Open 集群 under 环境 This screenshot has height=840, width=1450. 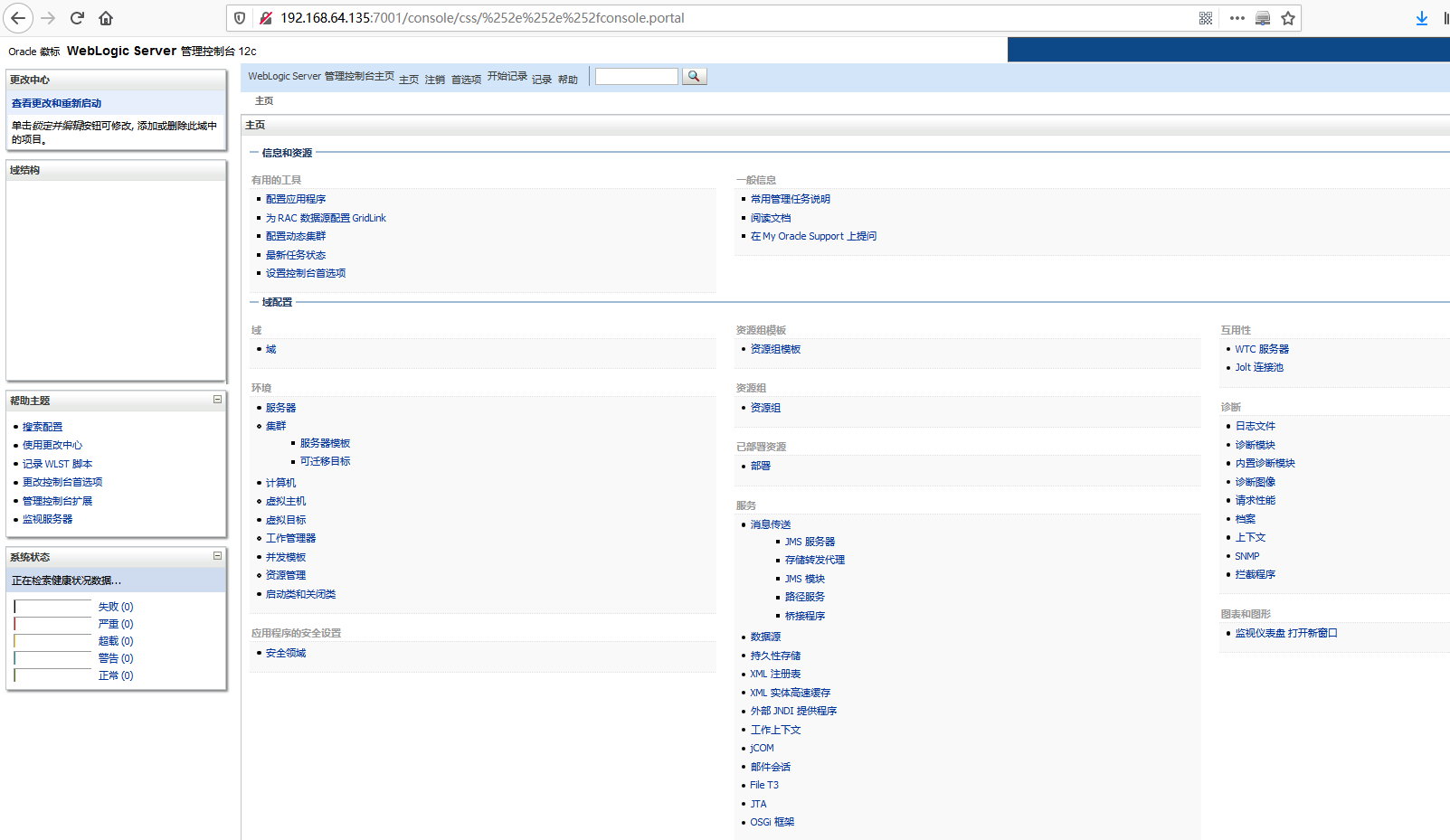pos(276,426)
